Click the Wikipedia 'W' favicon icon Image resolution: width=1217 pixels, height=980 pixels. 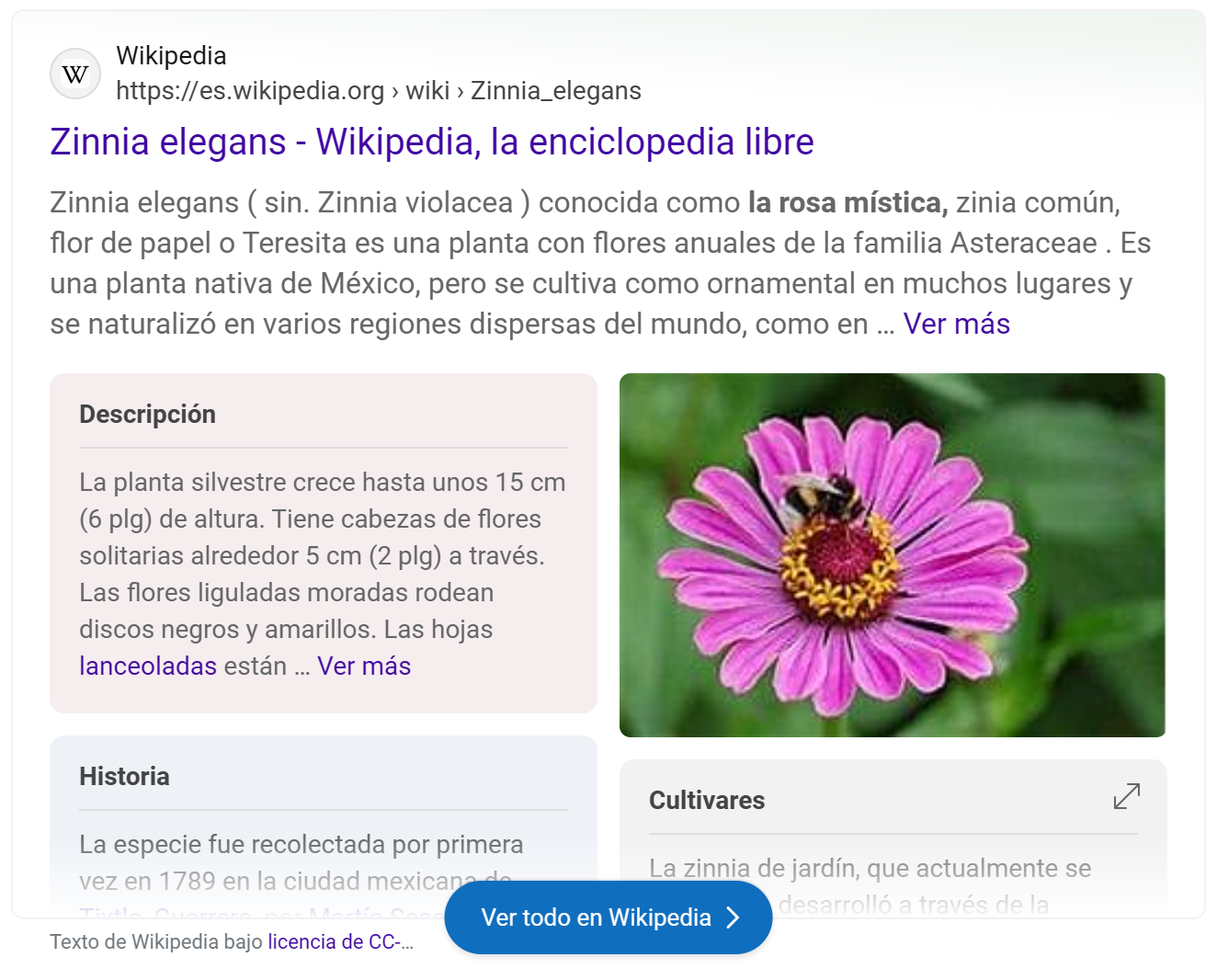75,74
